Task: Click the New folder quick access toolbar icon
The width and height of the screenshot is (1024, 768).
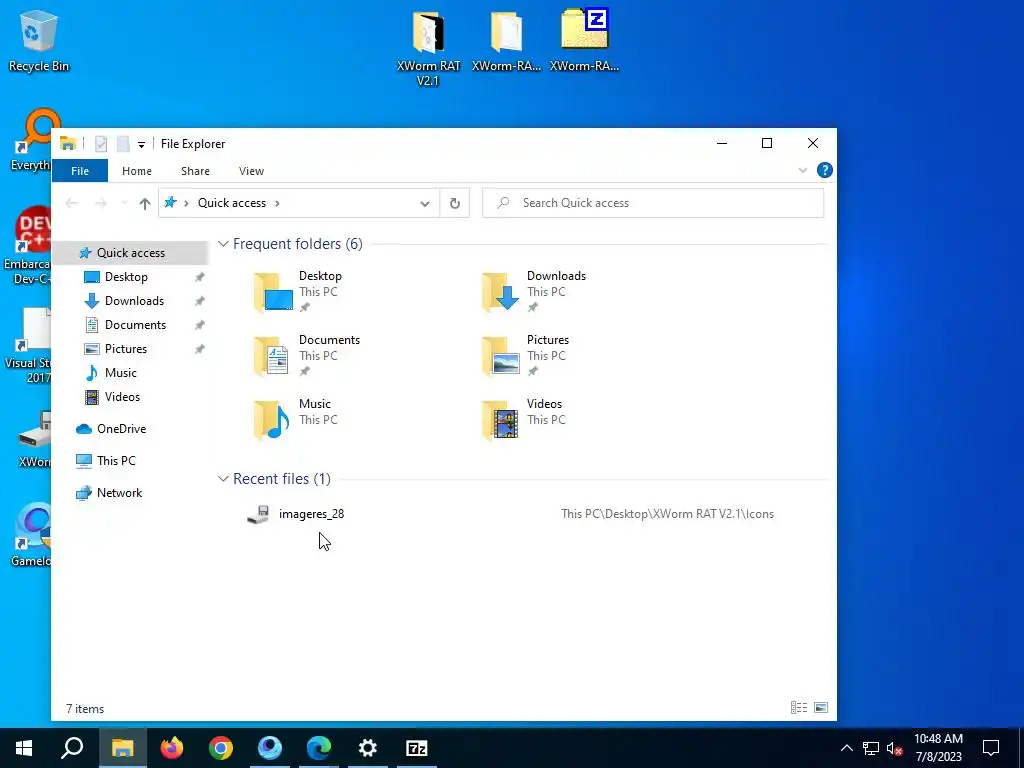Action: pos(123,144)
